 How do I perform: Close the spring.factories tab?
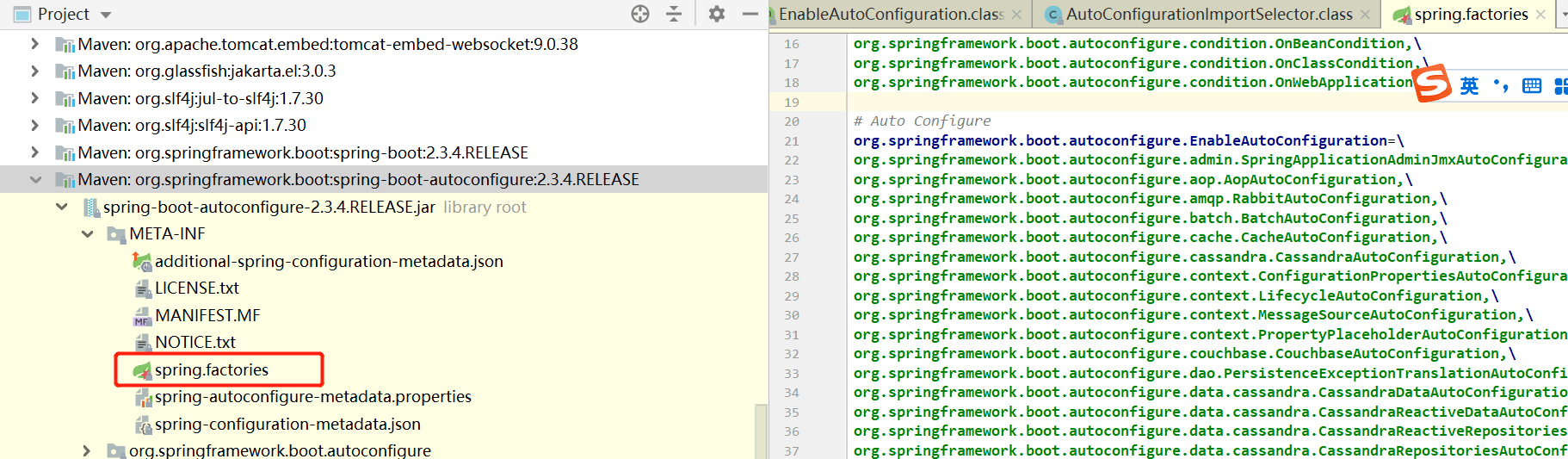pos(1540,15)
